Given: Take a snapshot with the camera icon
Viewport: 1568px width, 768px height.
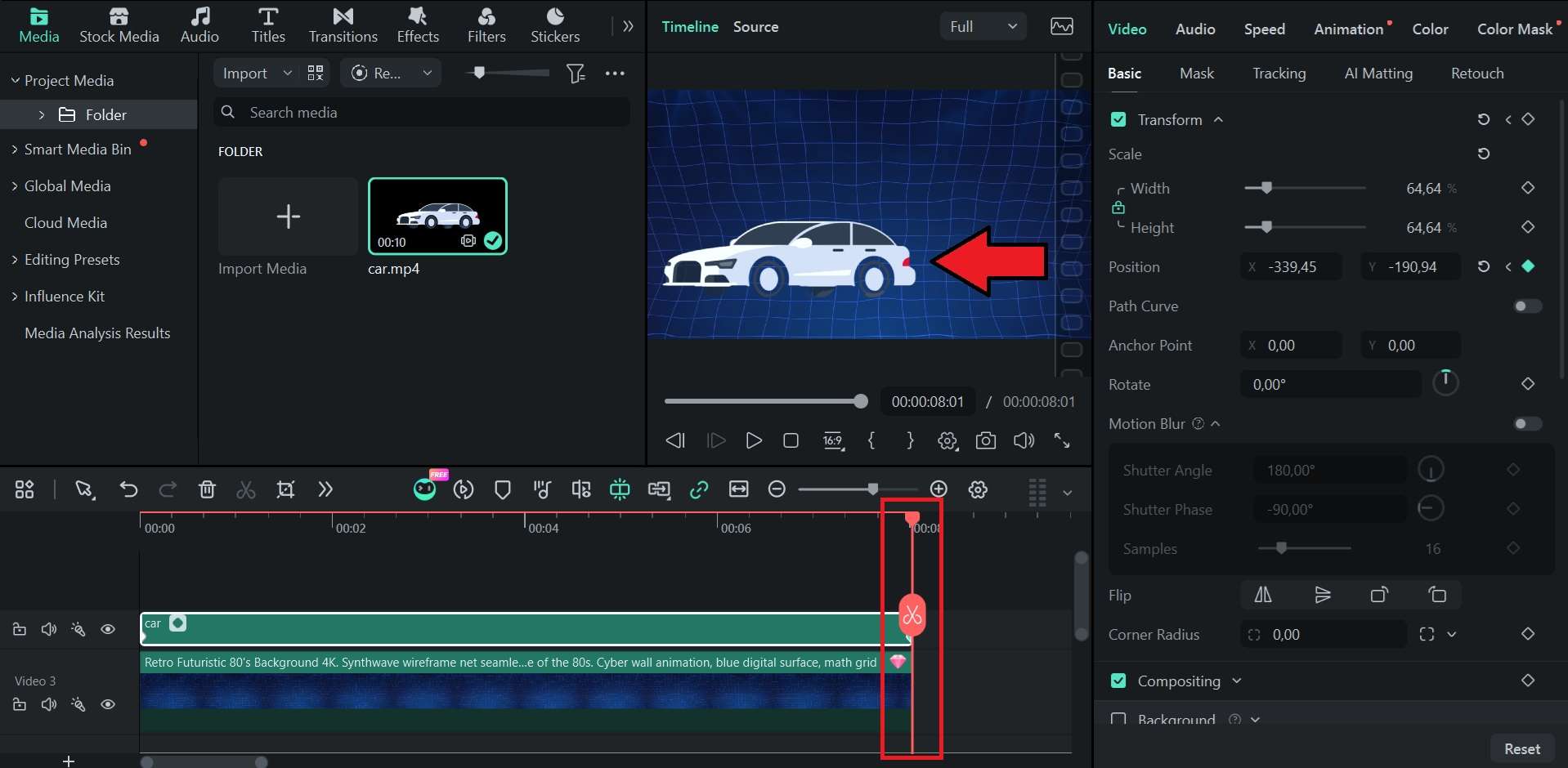Looking at the screenshot, I should click(986, 441).
